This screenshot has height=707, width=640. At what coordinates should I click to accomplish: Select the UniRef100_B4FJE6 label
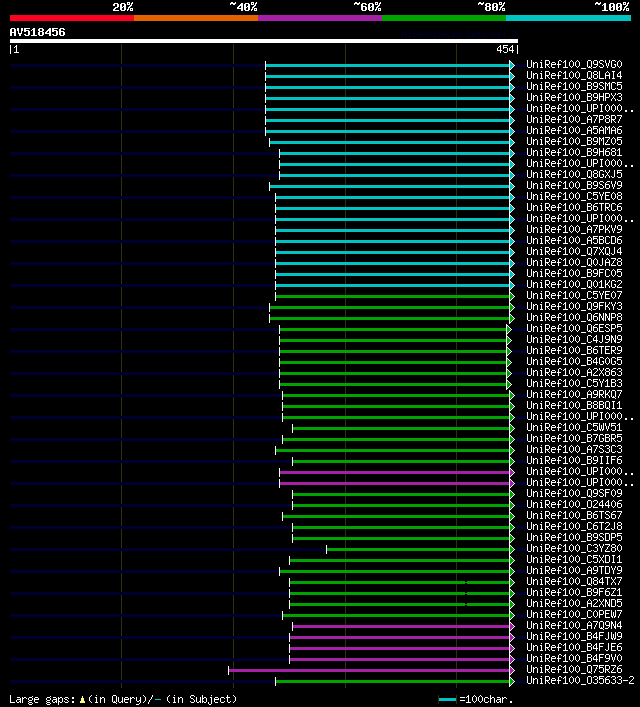pos(574,647)
